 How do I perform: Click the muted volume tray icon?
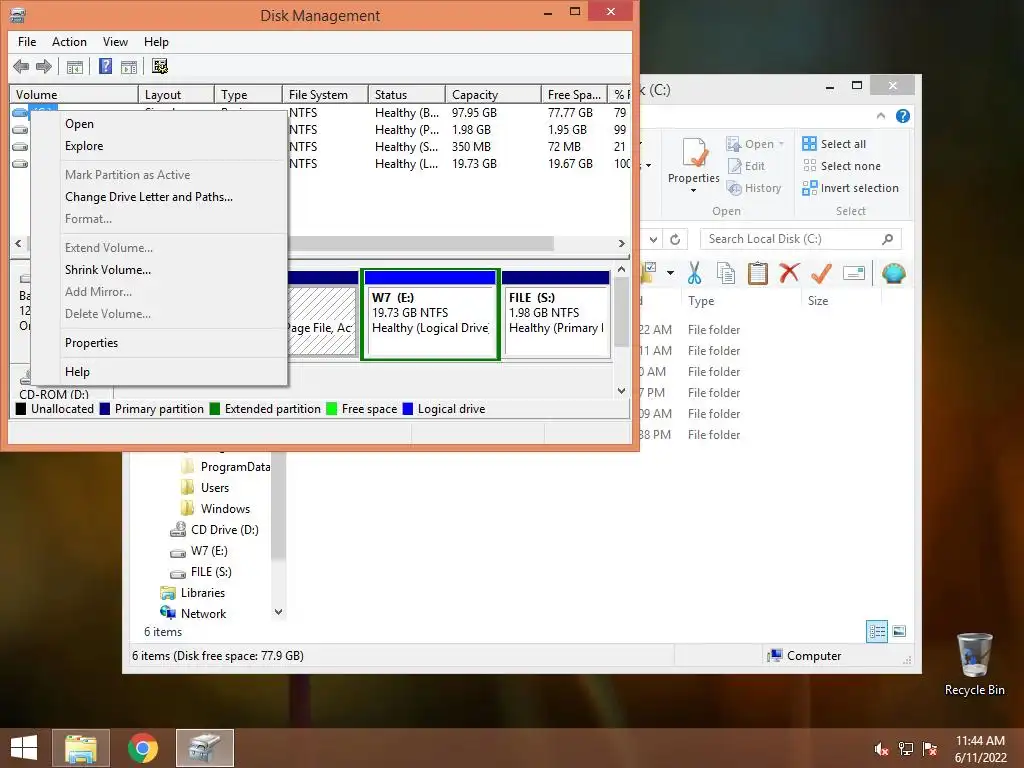[881, 749]
